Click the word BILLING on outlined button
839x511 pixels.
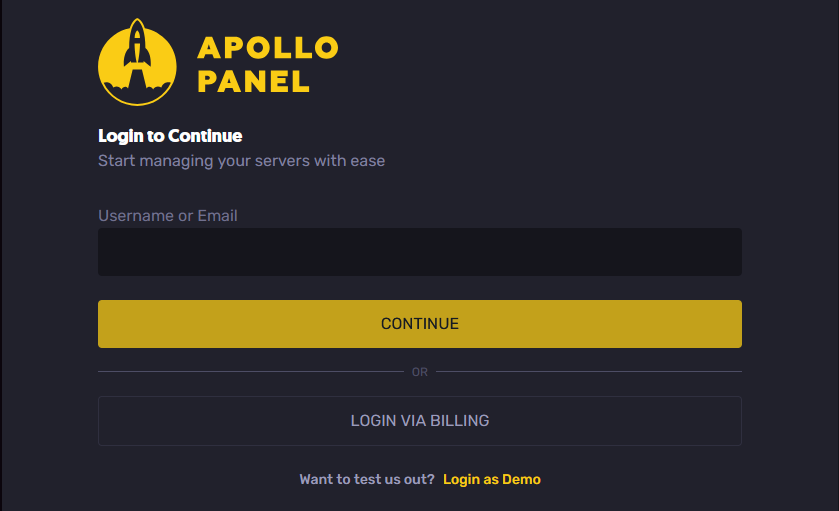tap(460, 421)
